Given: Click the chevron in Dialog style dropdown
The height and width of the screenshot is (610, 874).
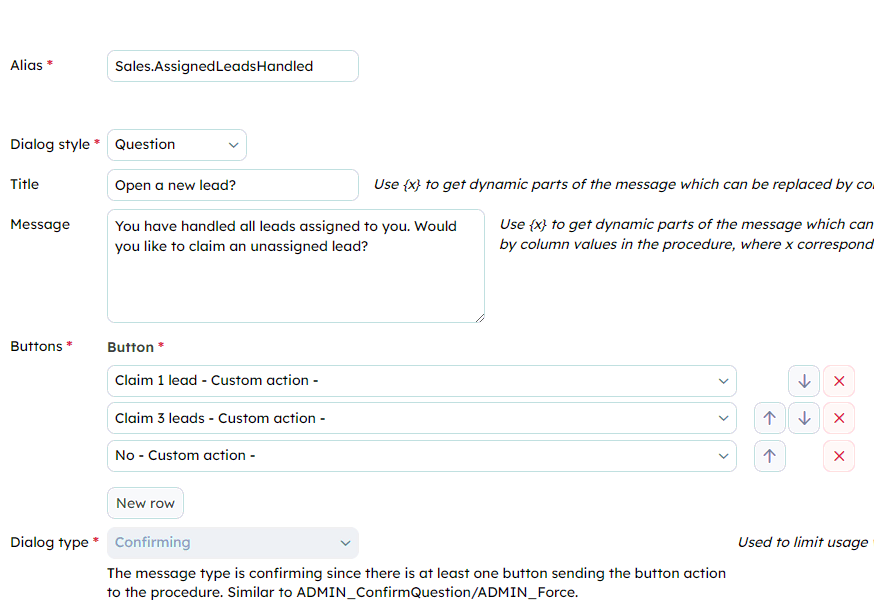Looking at the screenshot, I should click(x=234, y=145).
